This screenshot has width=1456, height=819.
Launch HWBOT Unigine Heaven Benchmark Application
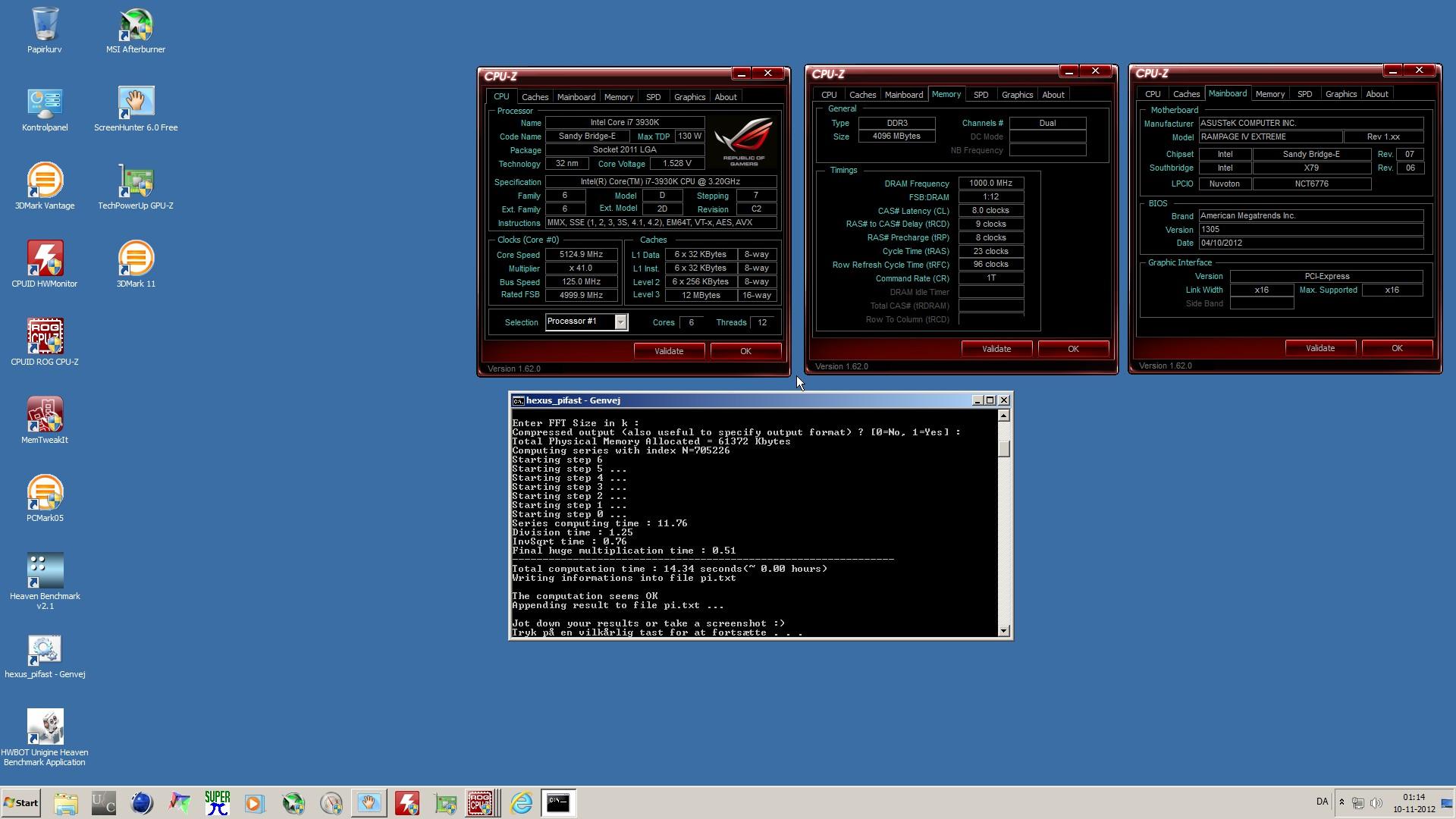[45, 739]
